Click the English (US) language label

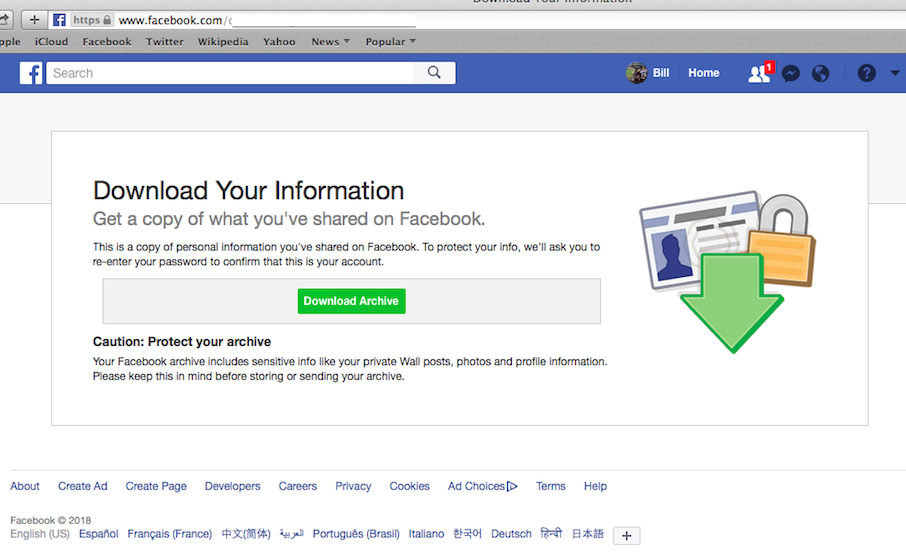(40, 534)
